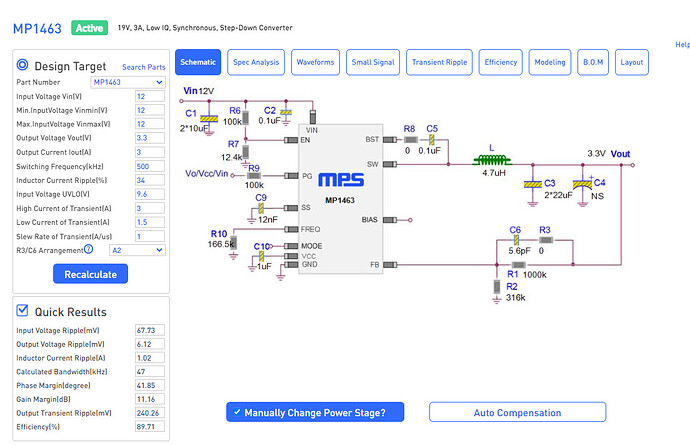The width and height of the screenshot is (690, 445).
Task: Open the Part Number dropdown
Action: [x=128, y=82]
